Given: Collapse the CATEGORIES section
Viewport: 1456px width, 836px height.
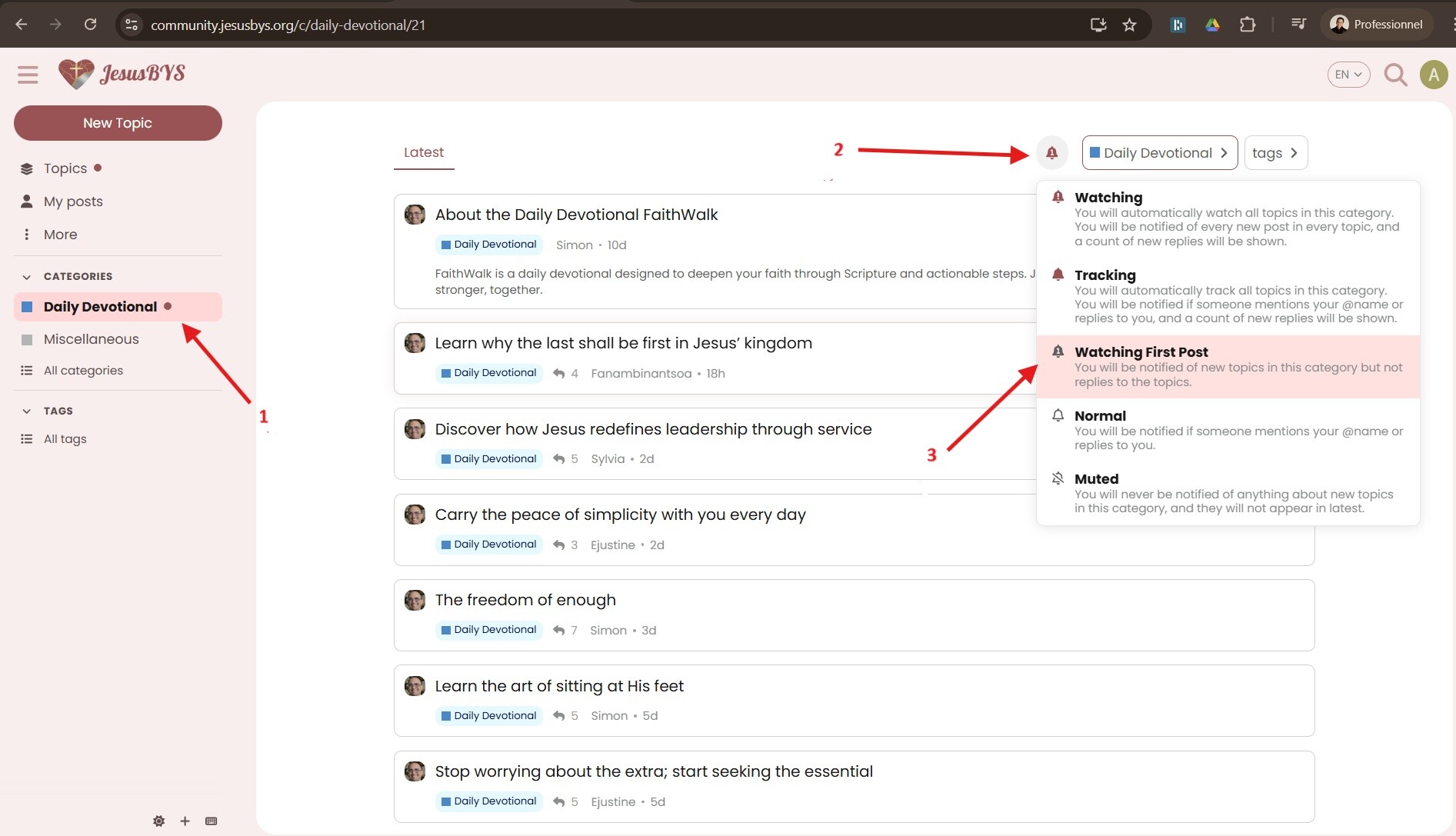Looking at the screenshot, I should pyautogui.click(x=27, y=277).
